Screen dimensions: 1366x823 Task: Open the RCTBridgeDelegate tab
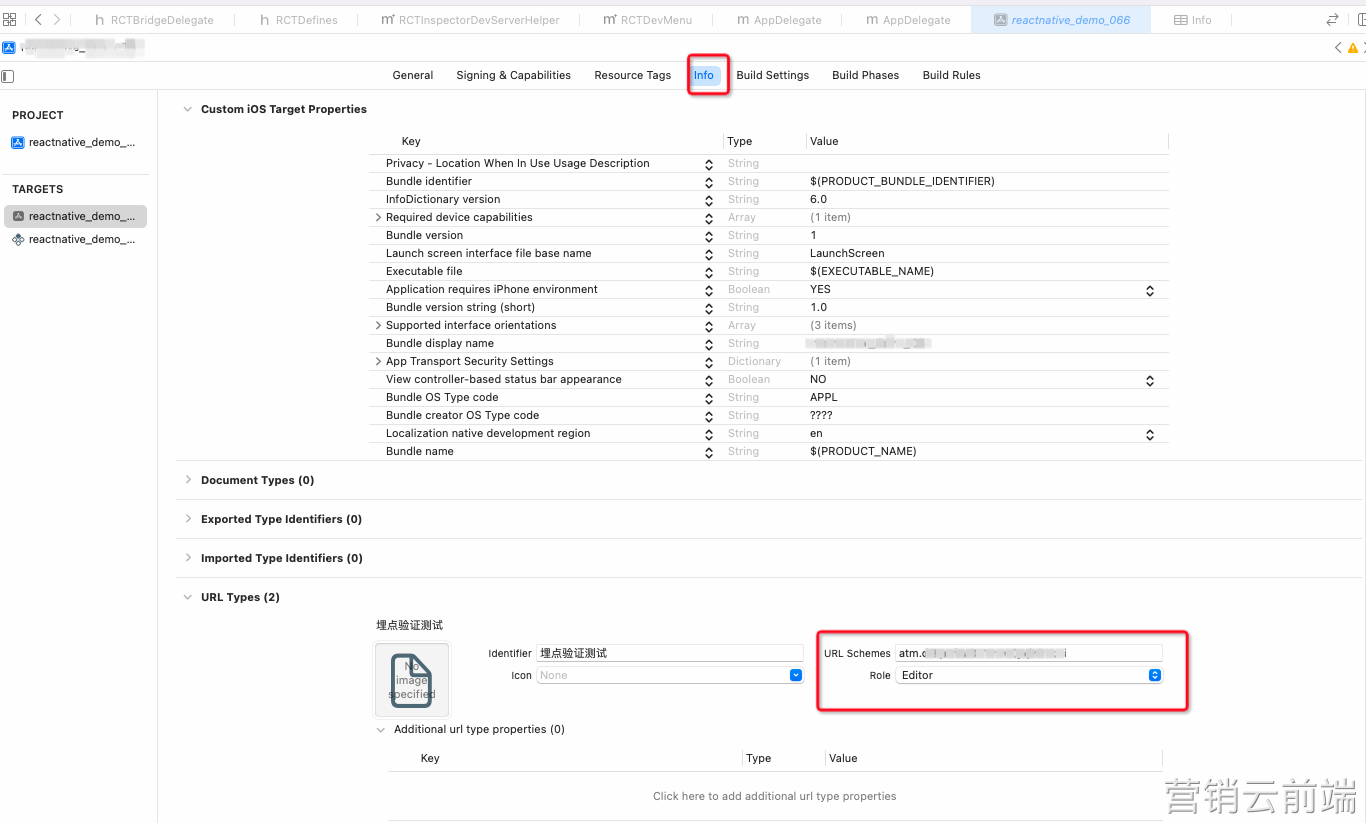click(154, 20)
